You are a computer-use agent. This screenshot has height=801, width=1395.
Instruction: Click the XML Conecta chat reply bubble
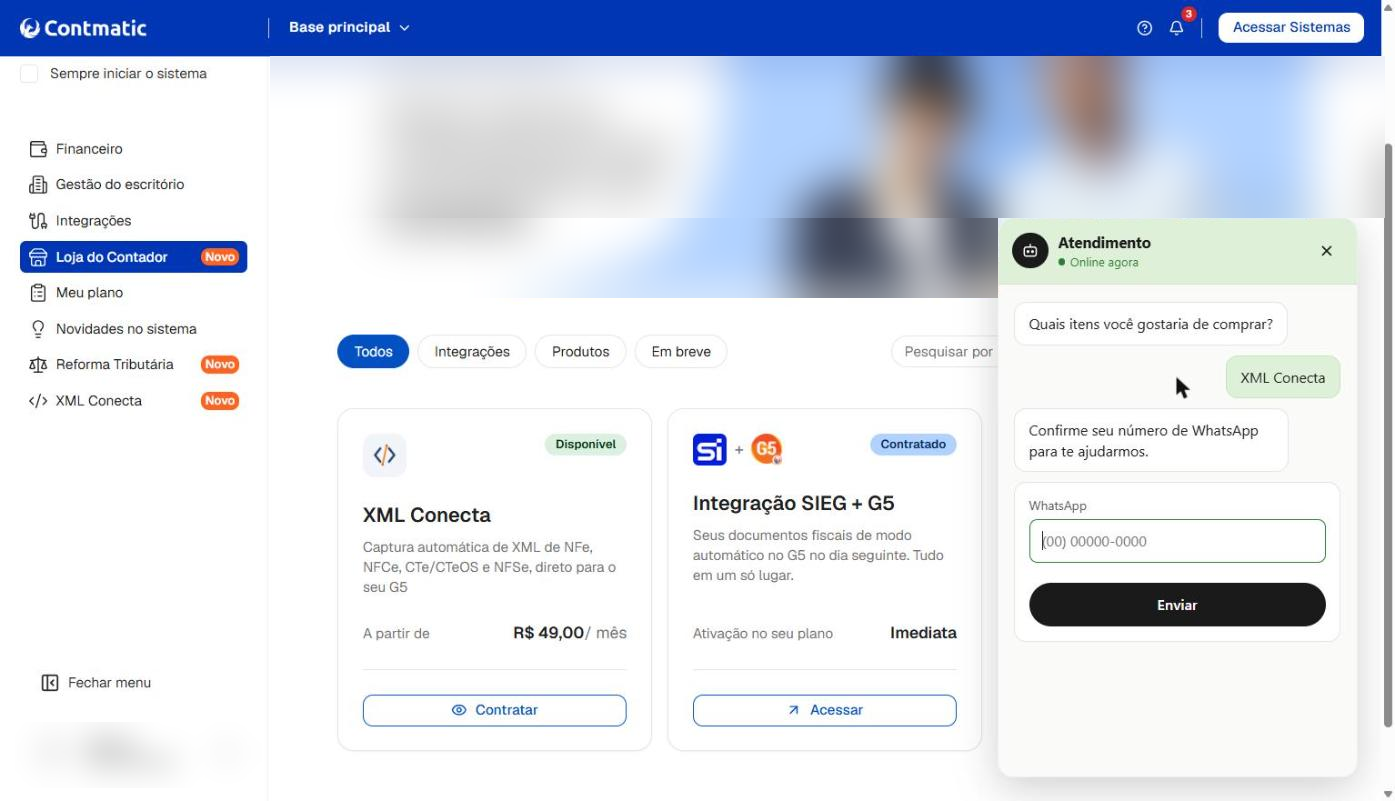click(x=1283, y=378)
